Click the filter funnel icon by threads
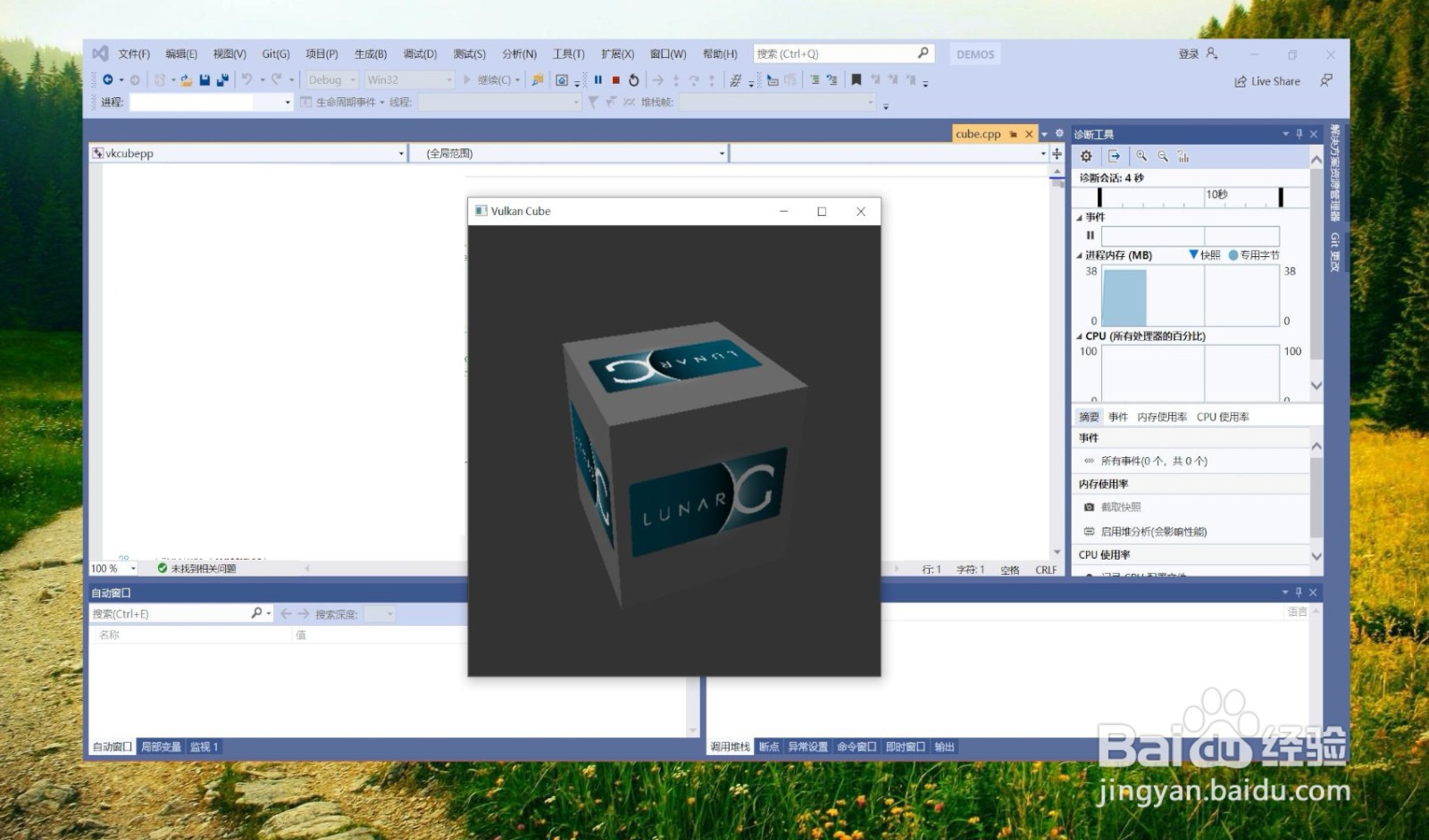The width and height of the screenshot is (1429, 840). (x=592, y=103)
